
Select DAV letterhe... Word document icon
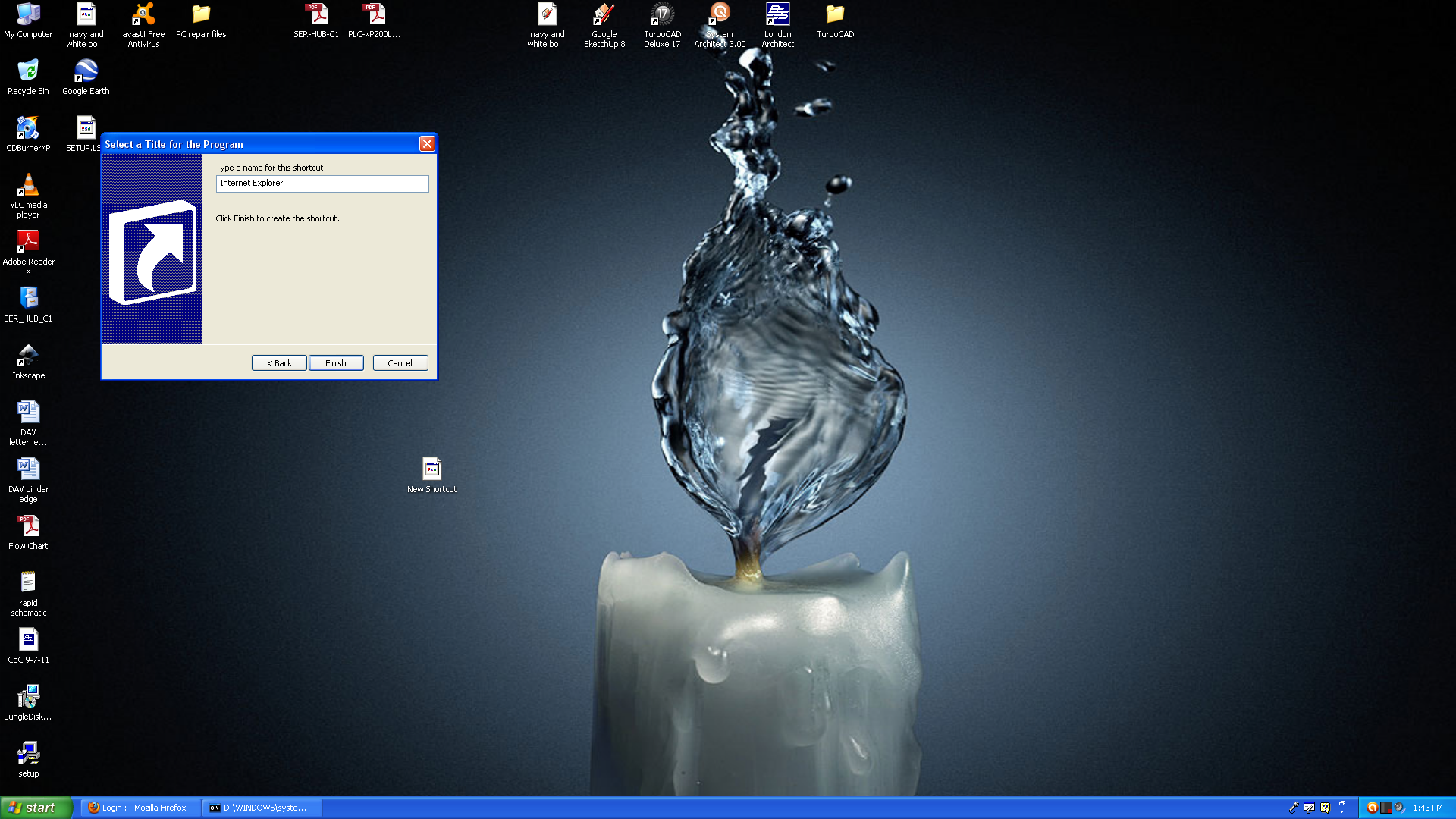(28, 423)
